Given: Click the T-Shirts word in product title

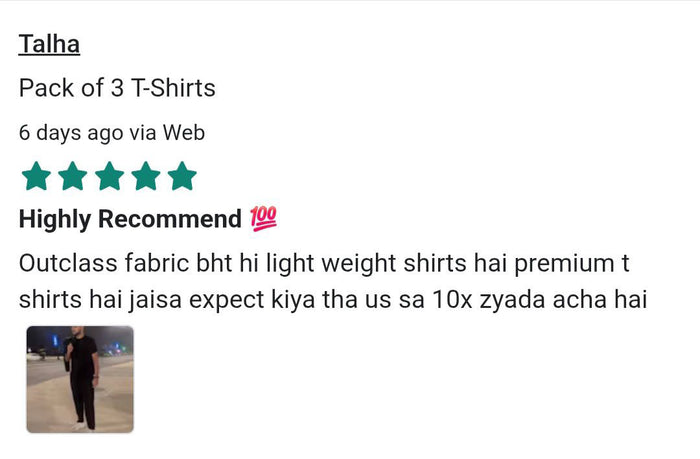Looking at the screenshot, I should 173,88.
